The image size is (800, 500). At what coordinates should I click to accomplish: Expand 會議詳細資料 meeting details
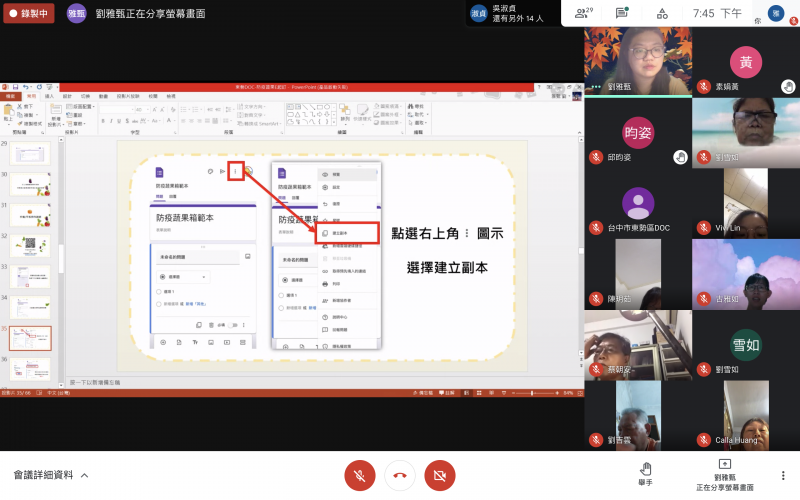pos(51,475)
